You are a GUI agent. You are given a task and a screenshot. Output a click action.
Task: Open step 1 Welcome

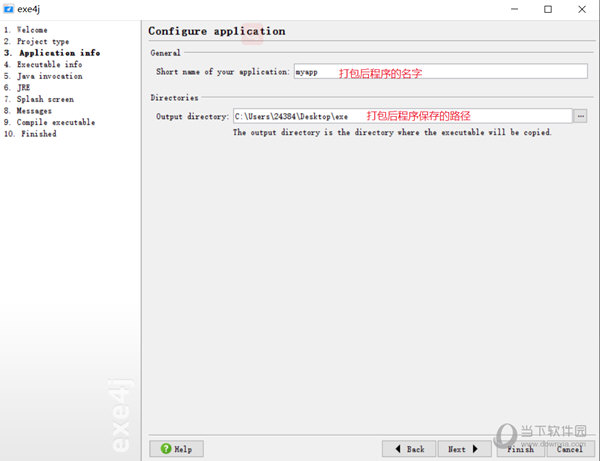pos(26,30)
